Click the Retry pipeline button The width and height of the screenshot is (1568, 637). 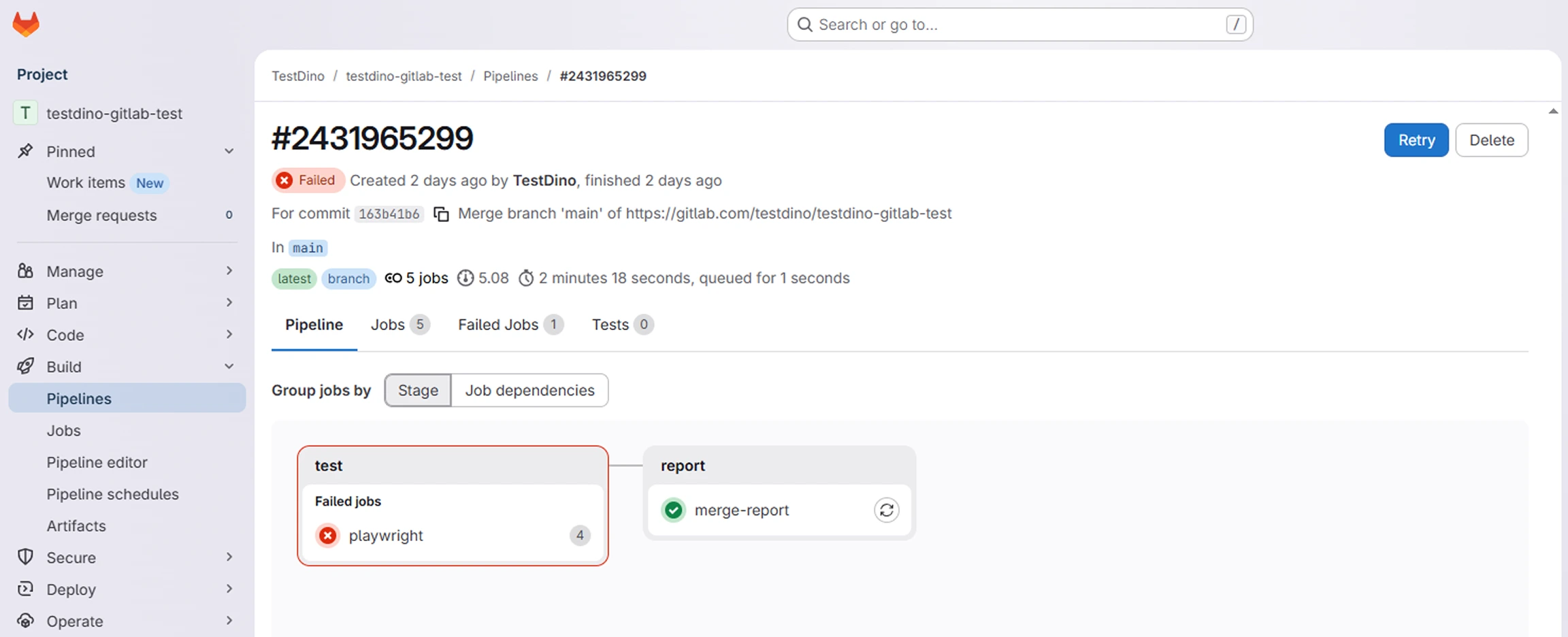1416,140
